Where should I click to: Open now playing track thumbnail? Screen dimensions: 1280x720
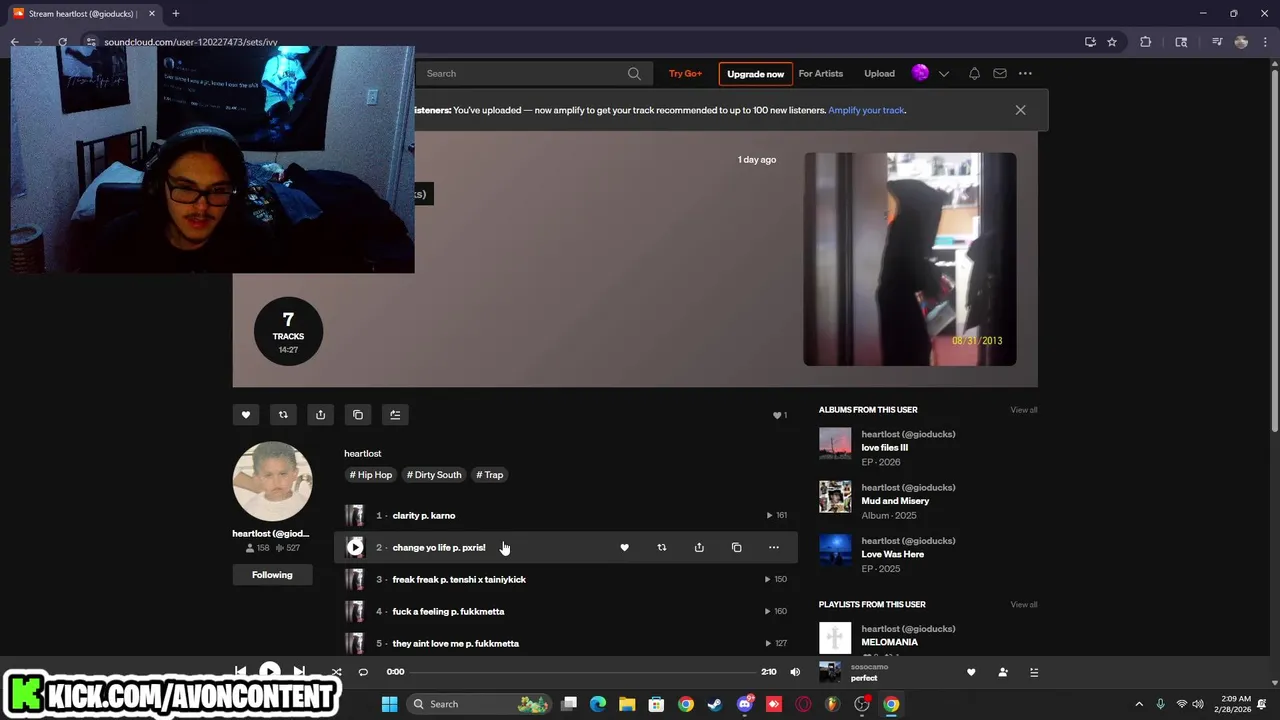click(x=830, y=672)
